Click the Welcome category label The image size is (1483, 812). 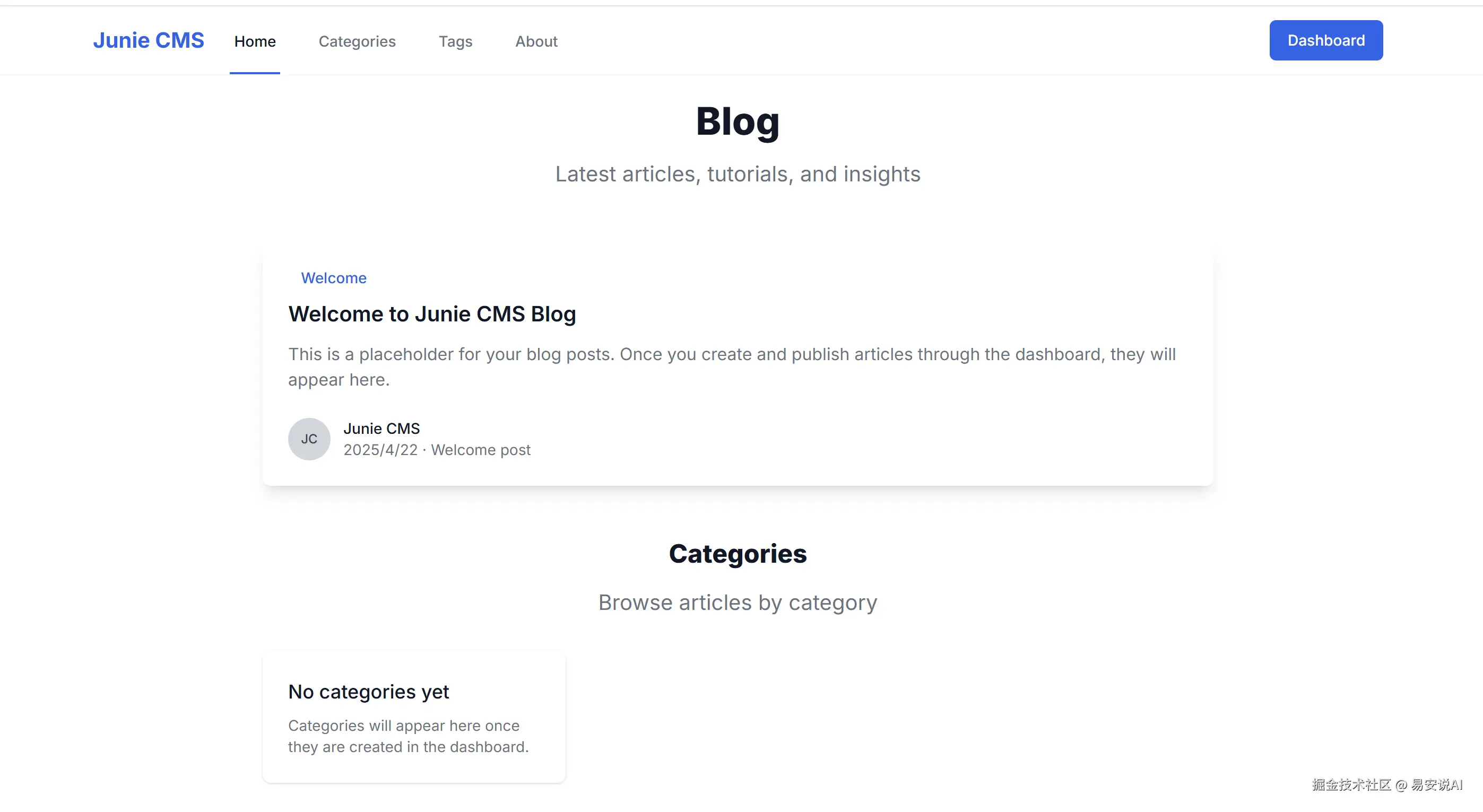[x=333, y=278]
